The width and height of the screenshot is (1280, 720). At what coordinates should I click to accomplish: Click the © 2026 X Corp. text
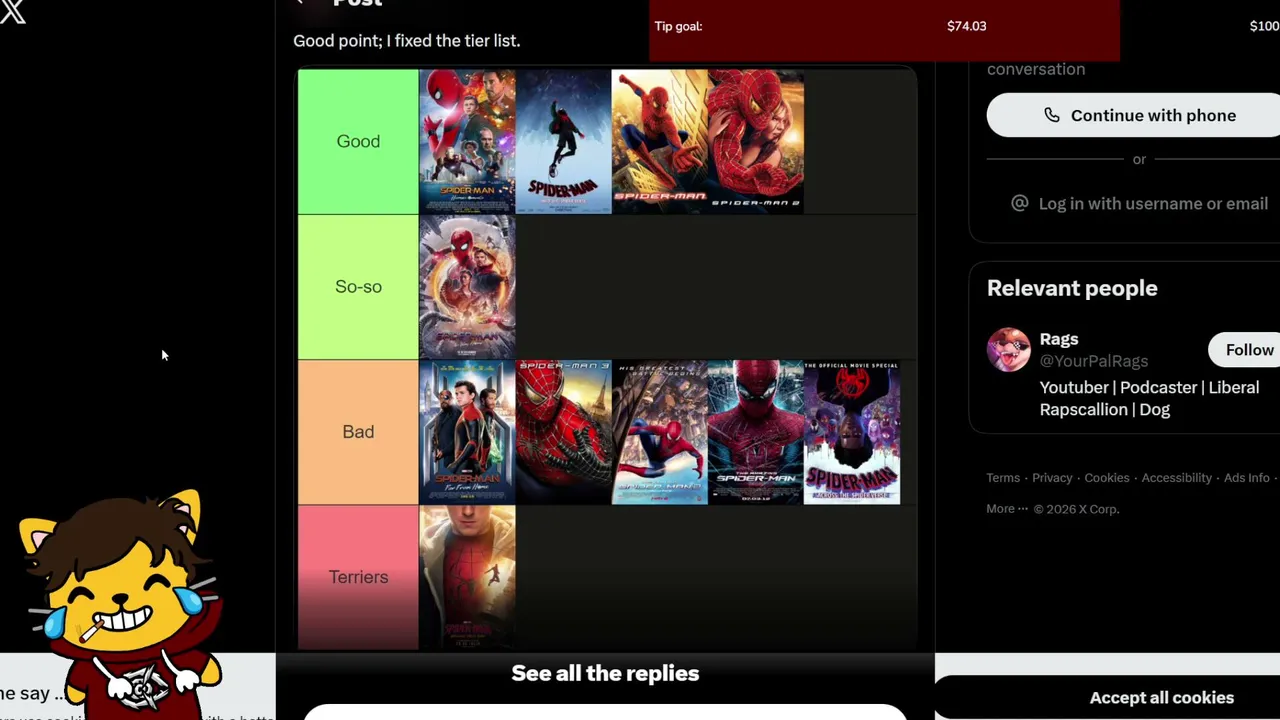(x=1076, y=509)
